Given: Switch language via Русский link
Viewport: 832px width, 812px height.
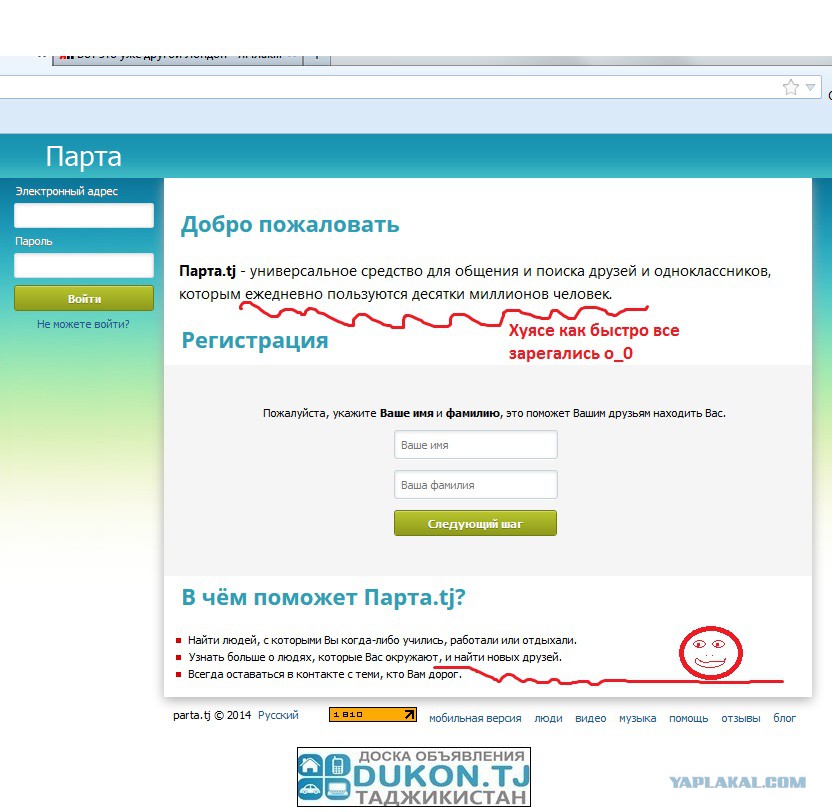Looking at the screenshot, I should pos(278,715).
